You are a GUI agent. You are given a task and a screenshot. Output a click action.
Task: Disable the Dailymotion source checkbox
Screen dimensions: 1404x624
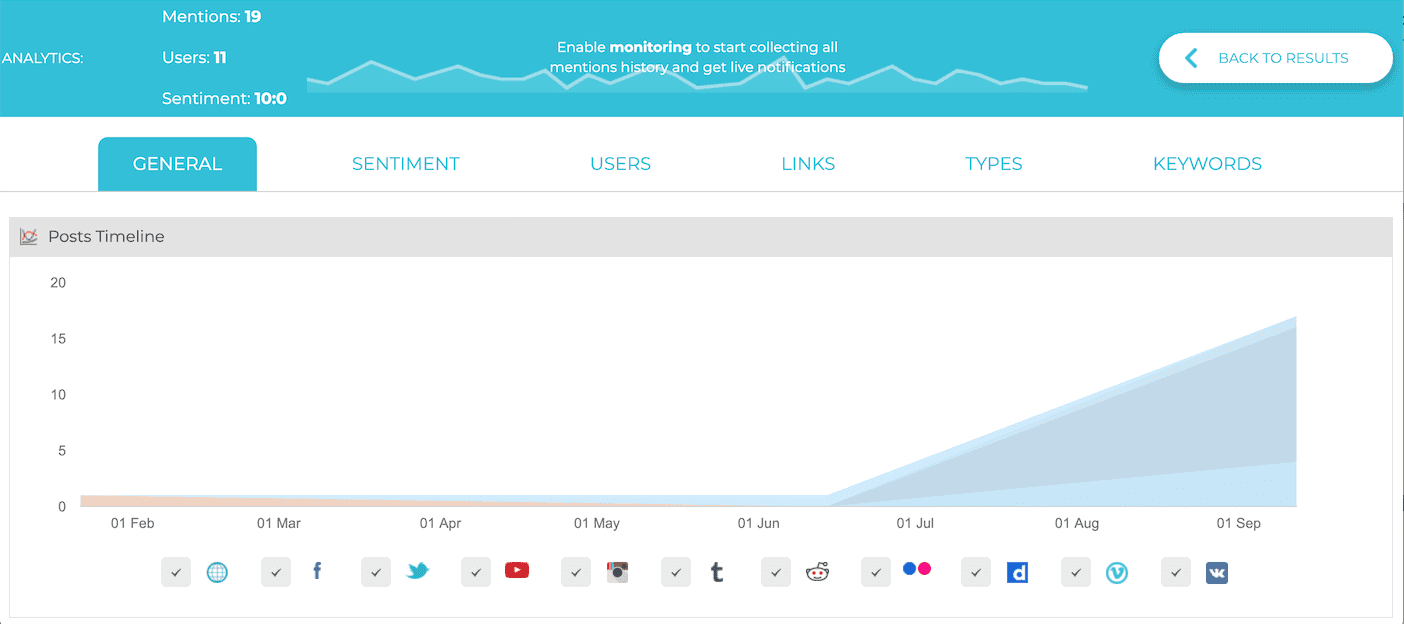[x=976, y=572]
